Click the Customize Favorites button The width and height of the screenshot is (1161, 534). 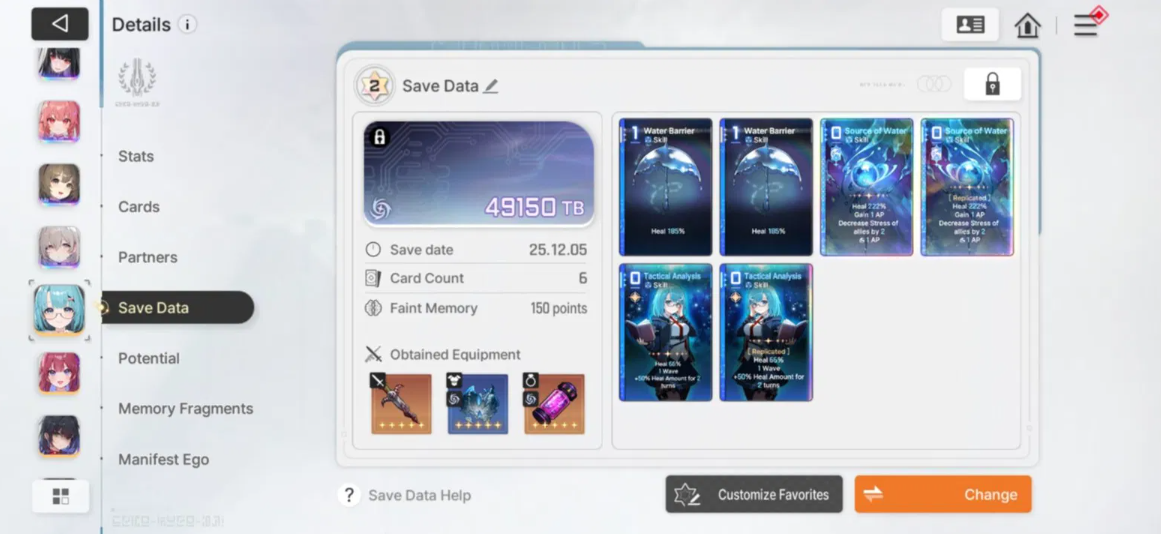(754, 494)
